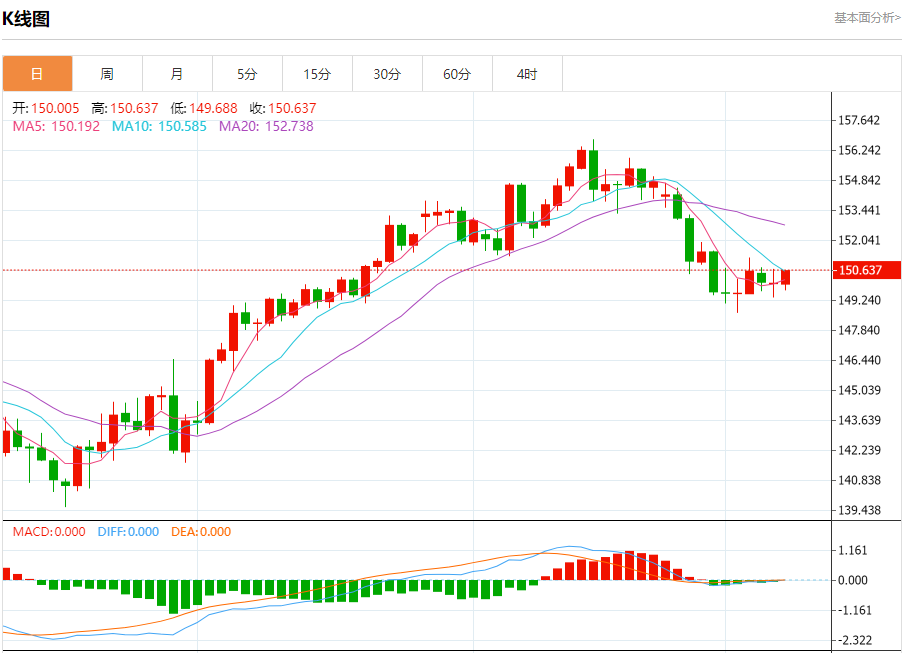Open the 4时 interval tab
This screenshot has height=653, width=907.
pos(527,73)
